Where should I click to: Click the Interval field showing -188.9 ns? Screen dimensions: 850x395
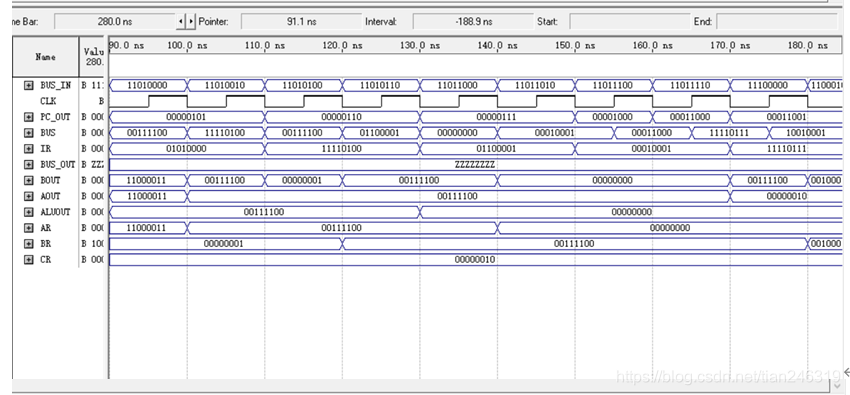473,22
